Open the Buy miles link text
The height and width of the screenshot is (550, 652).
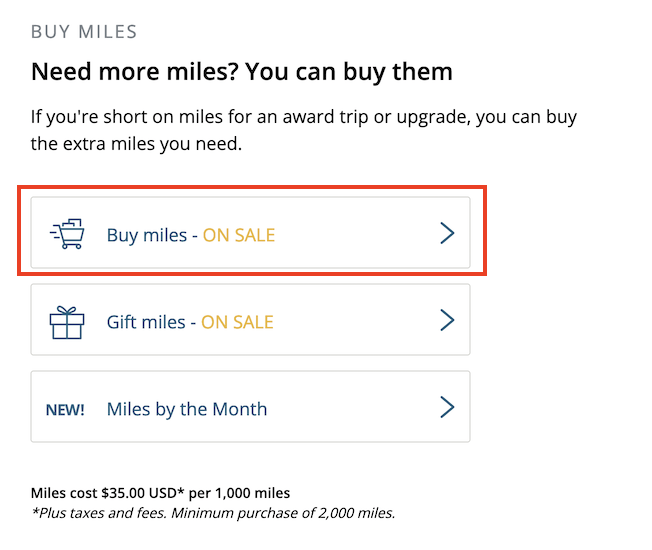(147, 235)
